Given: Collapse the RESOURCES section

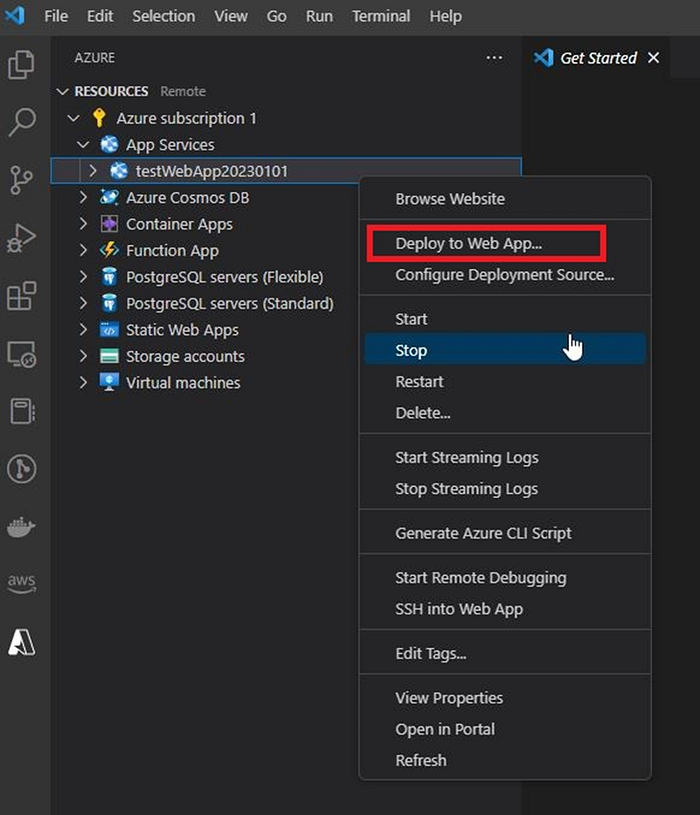Looking at the screenshot, I should [62, 91].
